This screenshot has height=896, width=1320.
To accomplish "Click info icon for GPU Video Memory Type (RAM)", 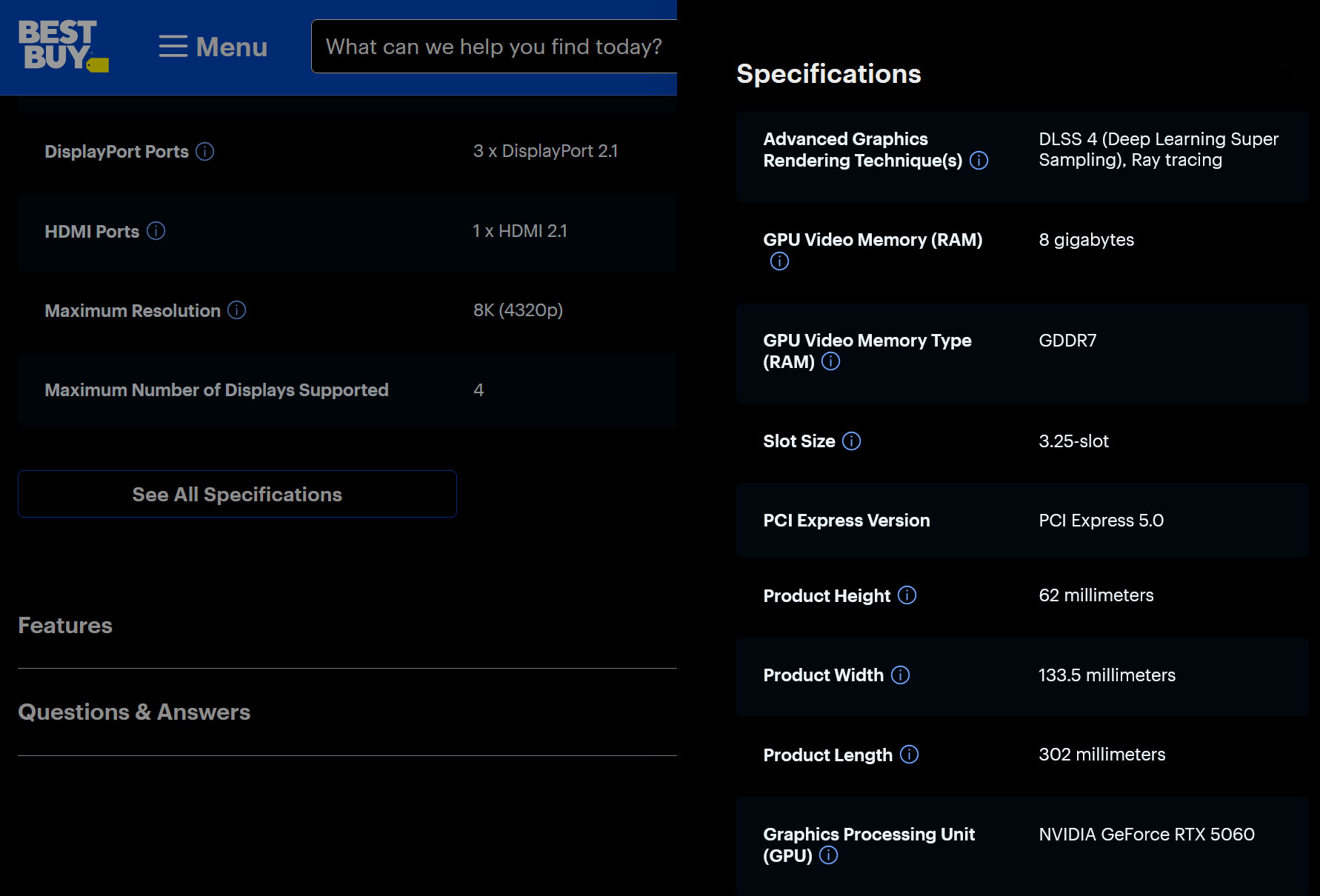I will tap(831, 361).
